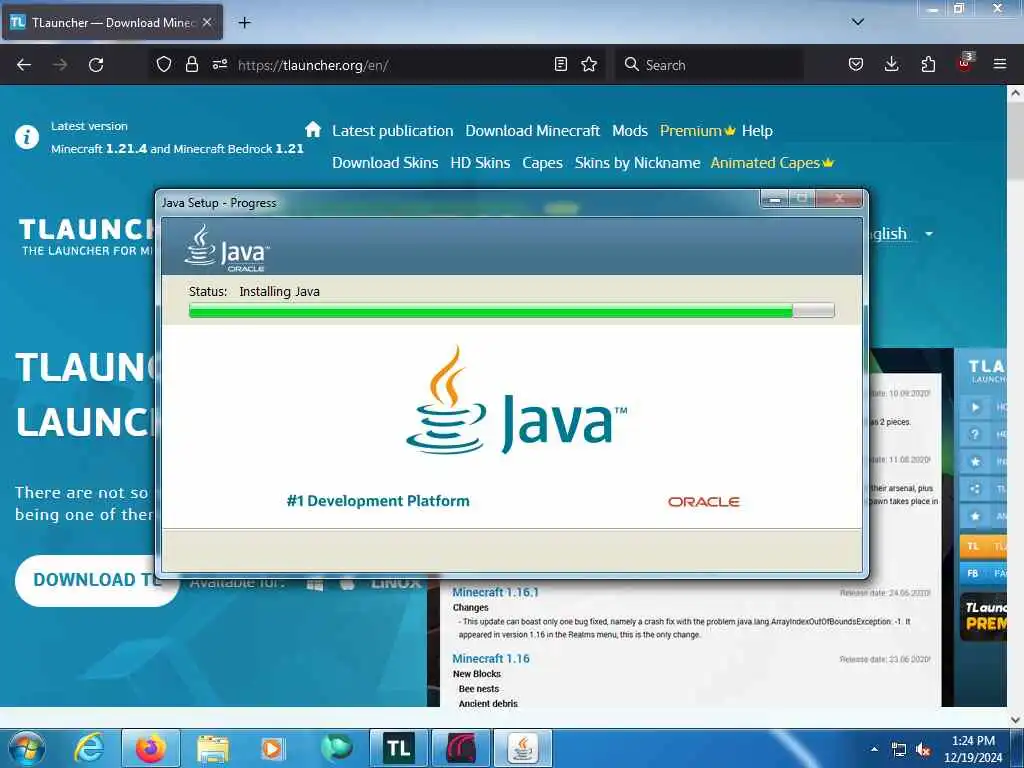Image resolution: width=1024 pixels, height=768 pixels.
Task: Click the question mark icon in sidebar
Action: pyautogui.click(x=974, y=434)
